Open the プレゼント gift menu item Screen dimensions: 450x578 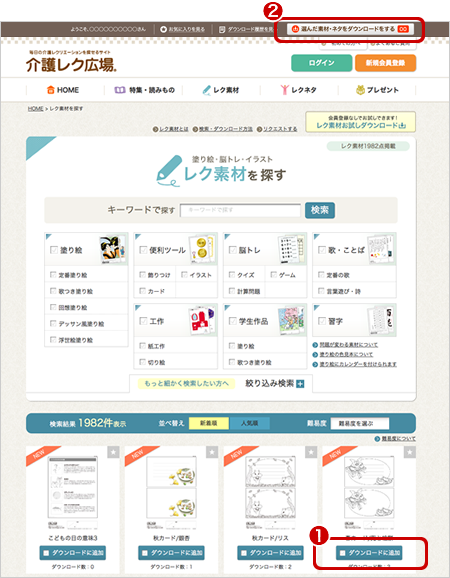click(377, 90)
